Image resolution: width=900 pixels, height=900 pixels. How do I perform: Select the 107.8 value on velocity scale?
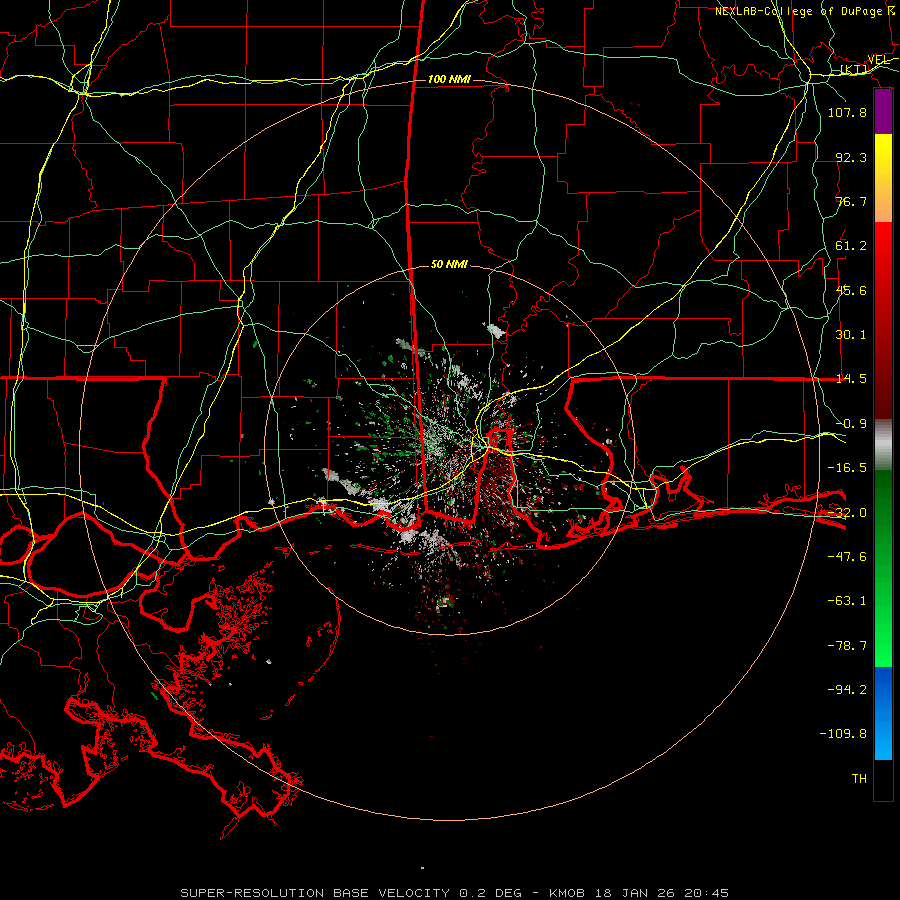point(847,112)
